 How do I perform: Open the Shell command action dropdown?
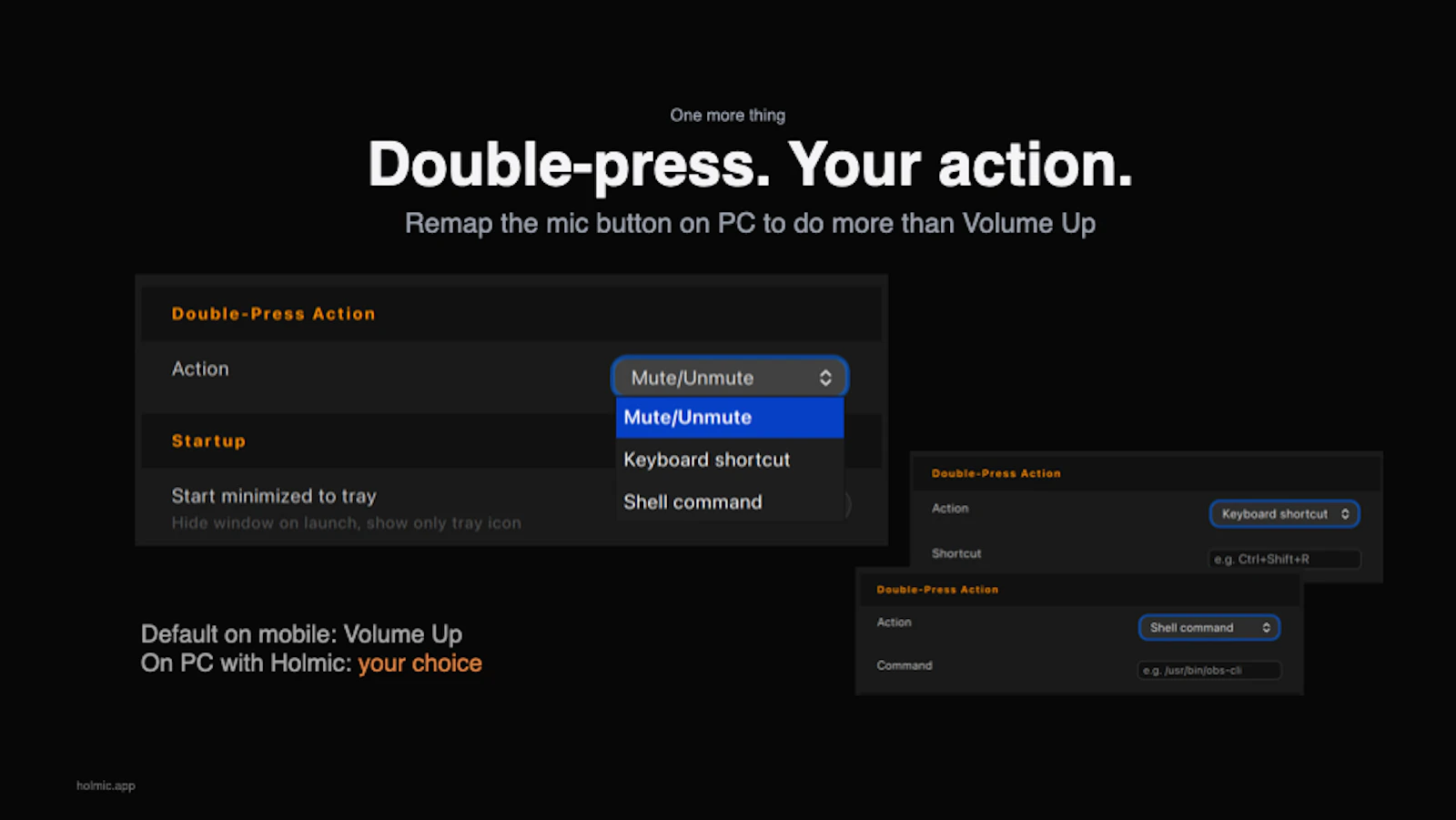(x=1209, y=628)
